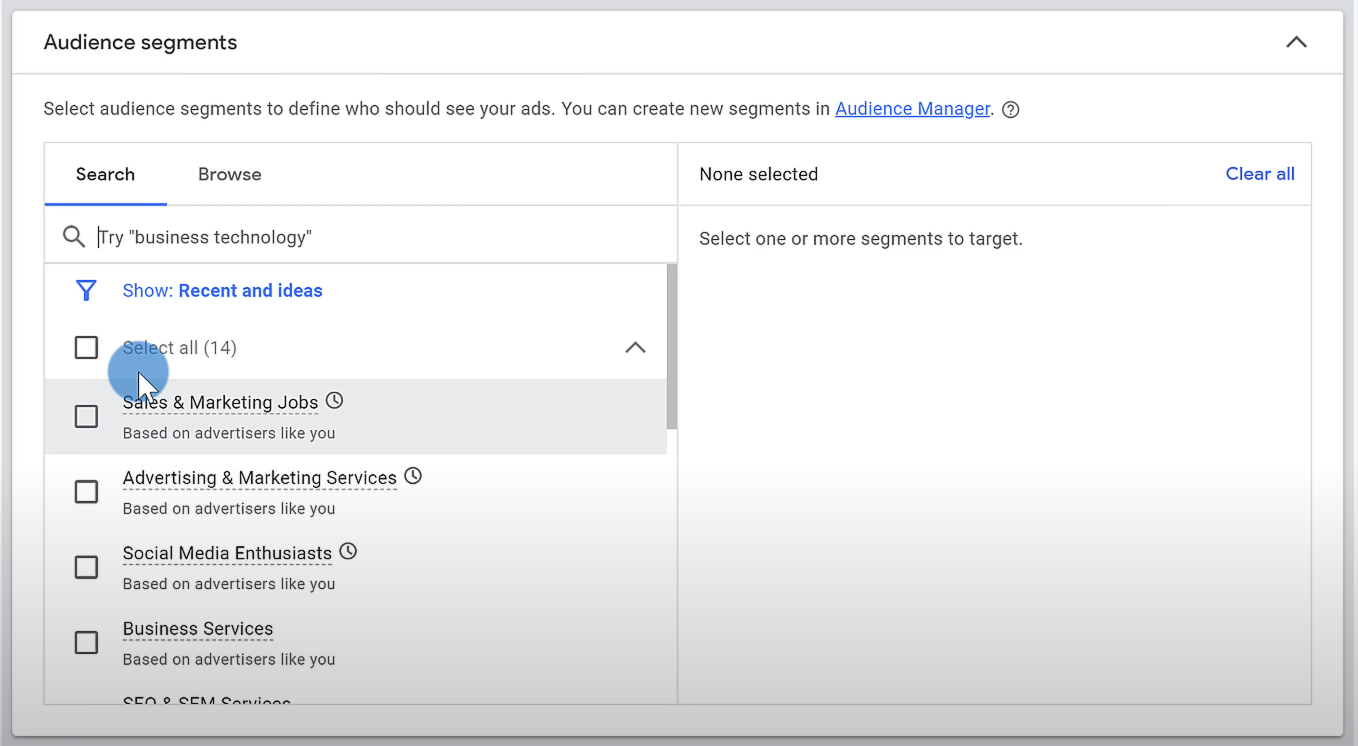Open the Business Services segment details
The image size is (1358, 746).
197,628
